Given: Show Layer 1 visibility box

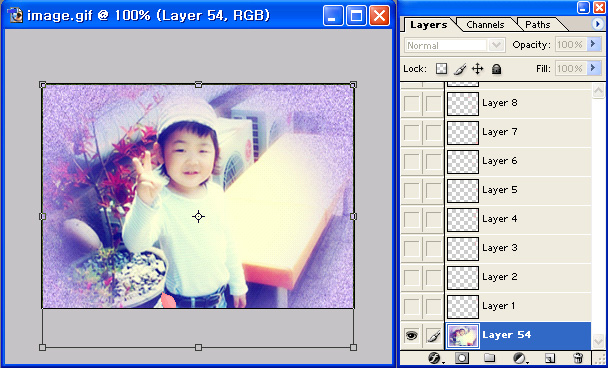Looking at the screenshot, I should [x=411, y=306].
